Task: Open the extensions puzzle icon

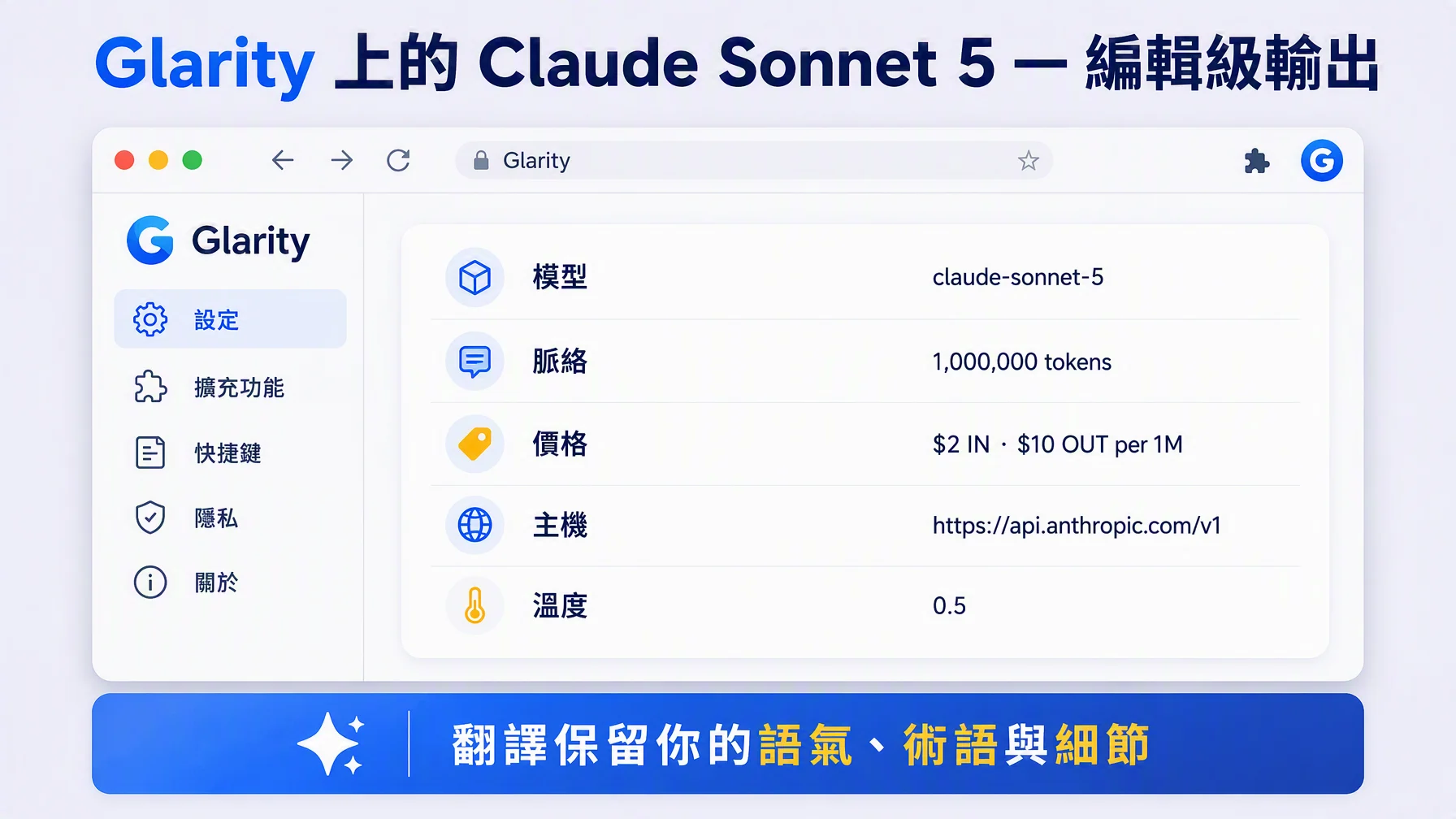Action: (1256, 161)
